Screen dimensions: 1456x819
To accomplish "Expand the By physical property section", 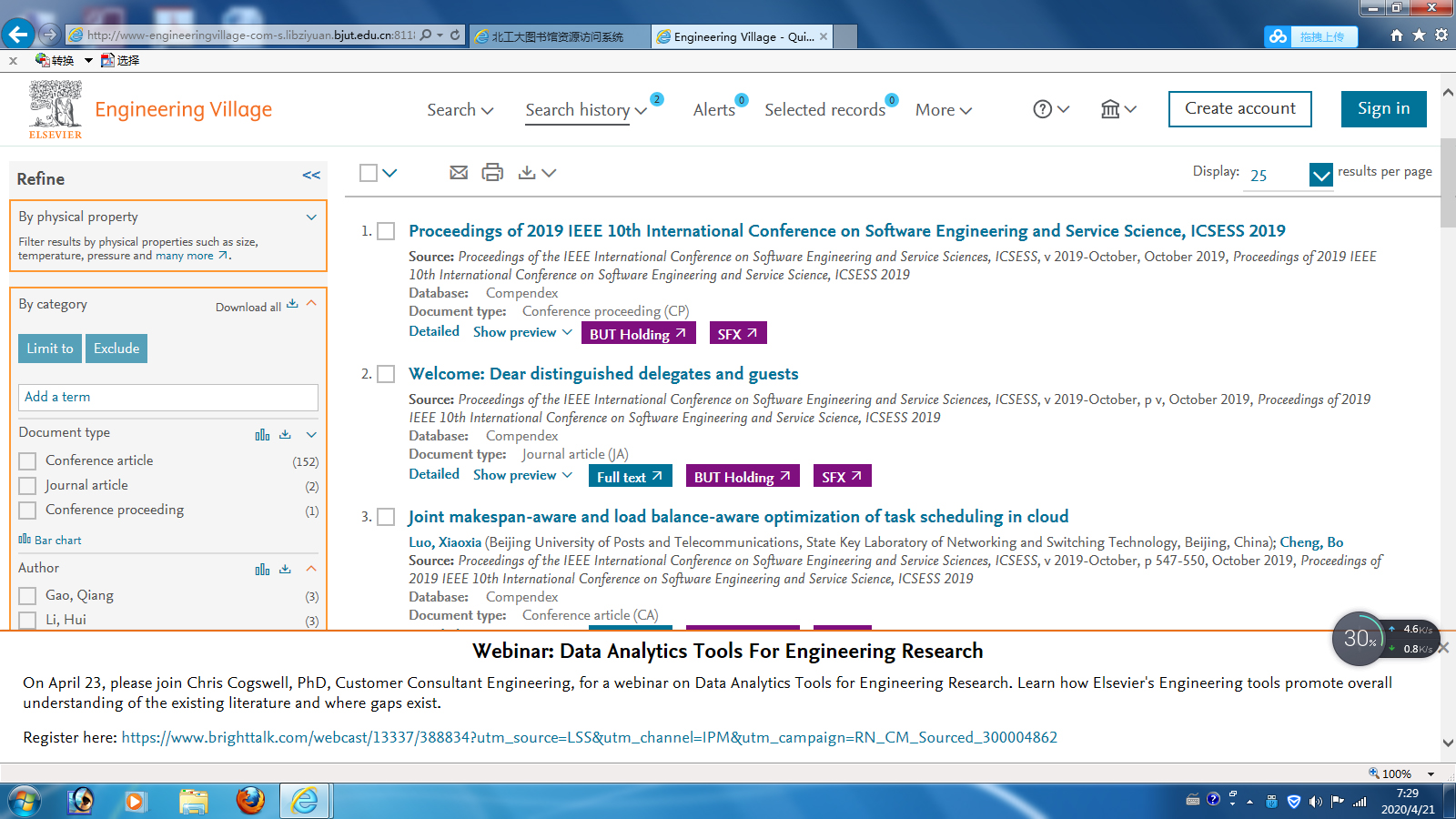I will (x=311, y=217).
